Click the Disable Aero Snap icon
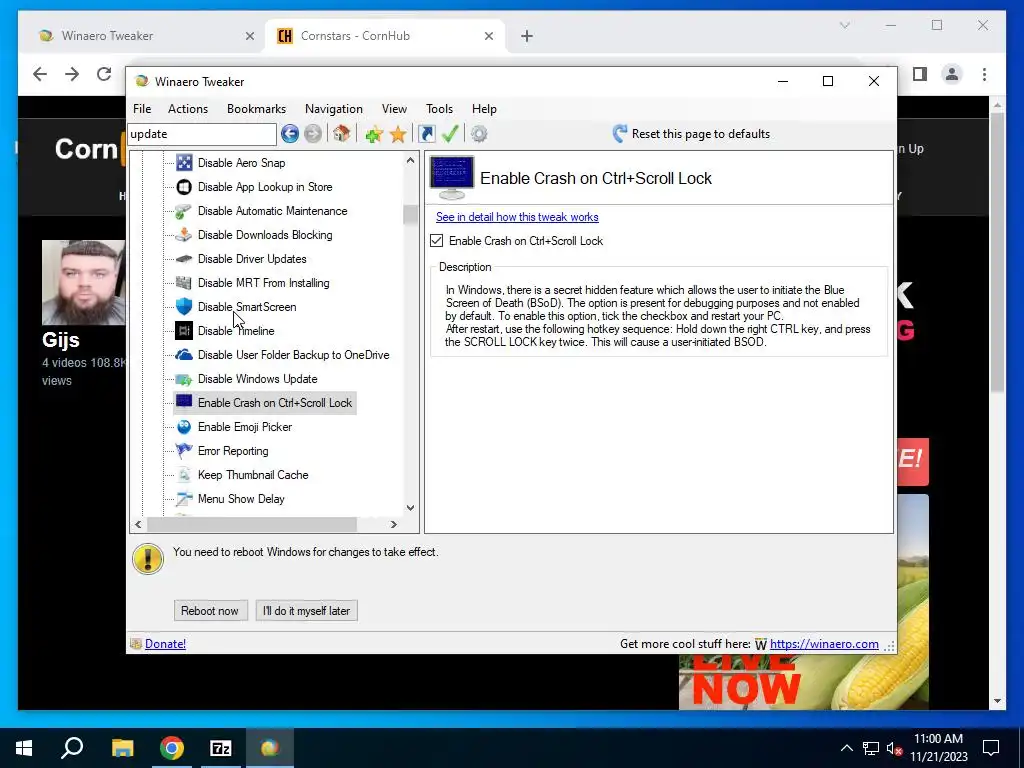The image size is (1024, 768). tap(184, 163)
